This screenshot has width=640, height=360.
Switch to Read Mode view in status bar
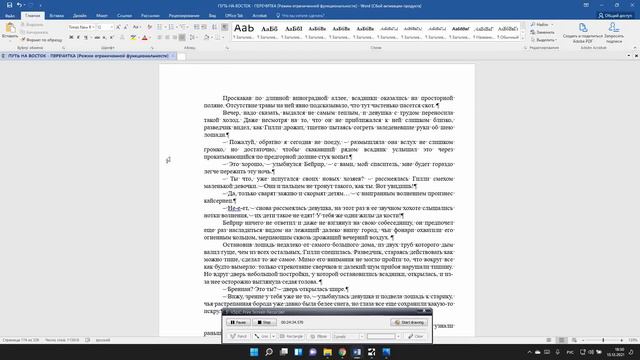(x=549, y=340)
